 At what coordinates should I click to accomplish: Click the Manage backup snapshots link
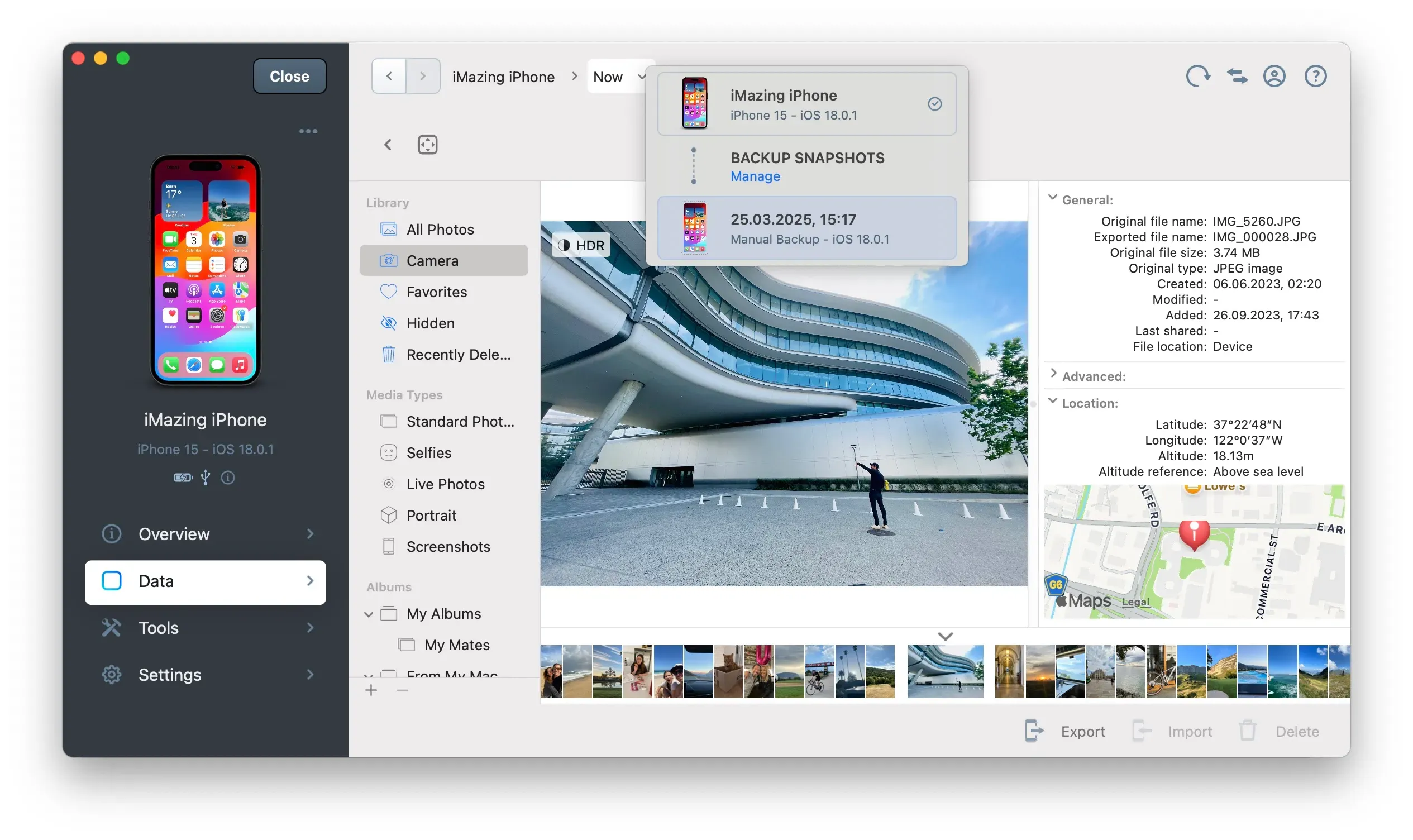[755, 176]
